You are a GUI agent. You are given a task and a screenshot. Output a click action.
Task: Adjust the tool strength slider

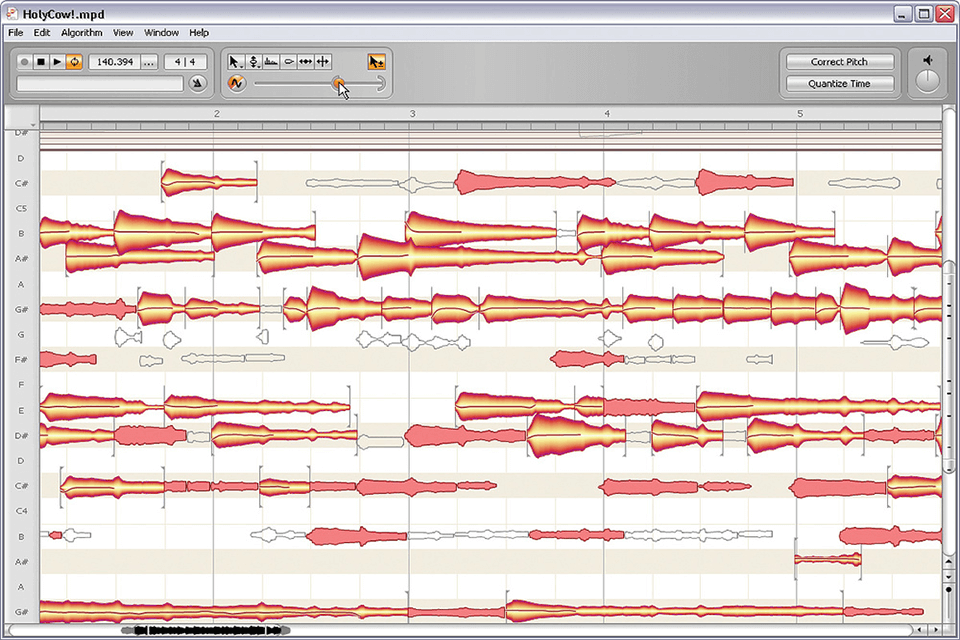point(340,84)
